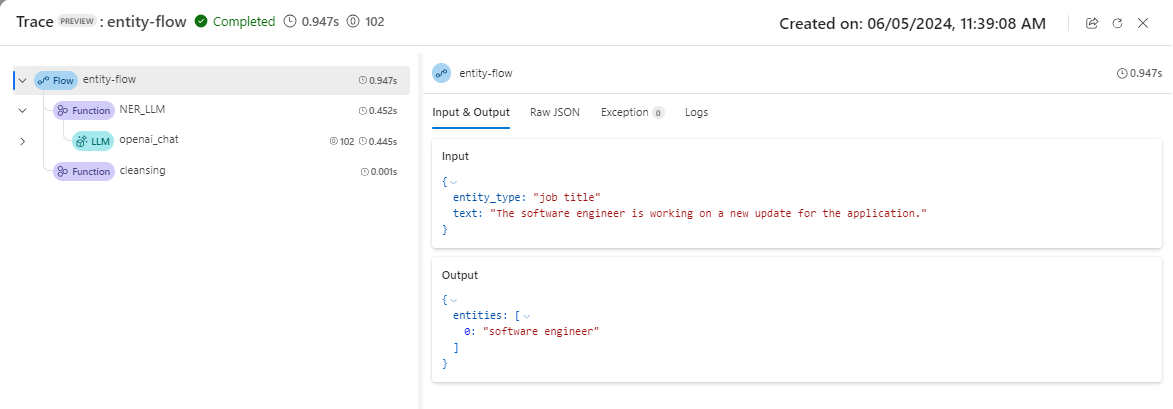This screenshot has height=409, width=1173.
Task: Refresh the trace view
Action: pyautogui.click(x=1117, y=23)
